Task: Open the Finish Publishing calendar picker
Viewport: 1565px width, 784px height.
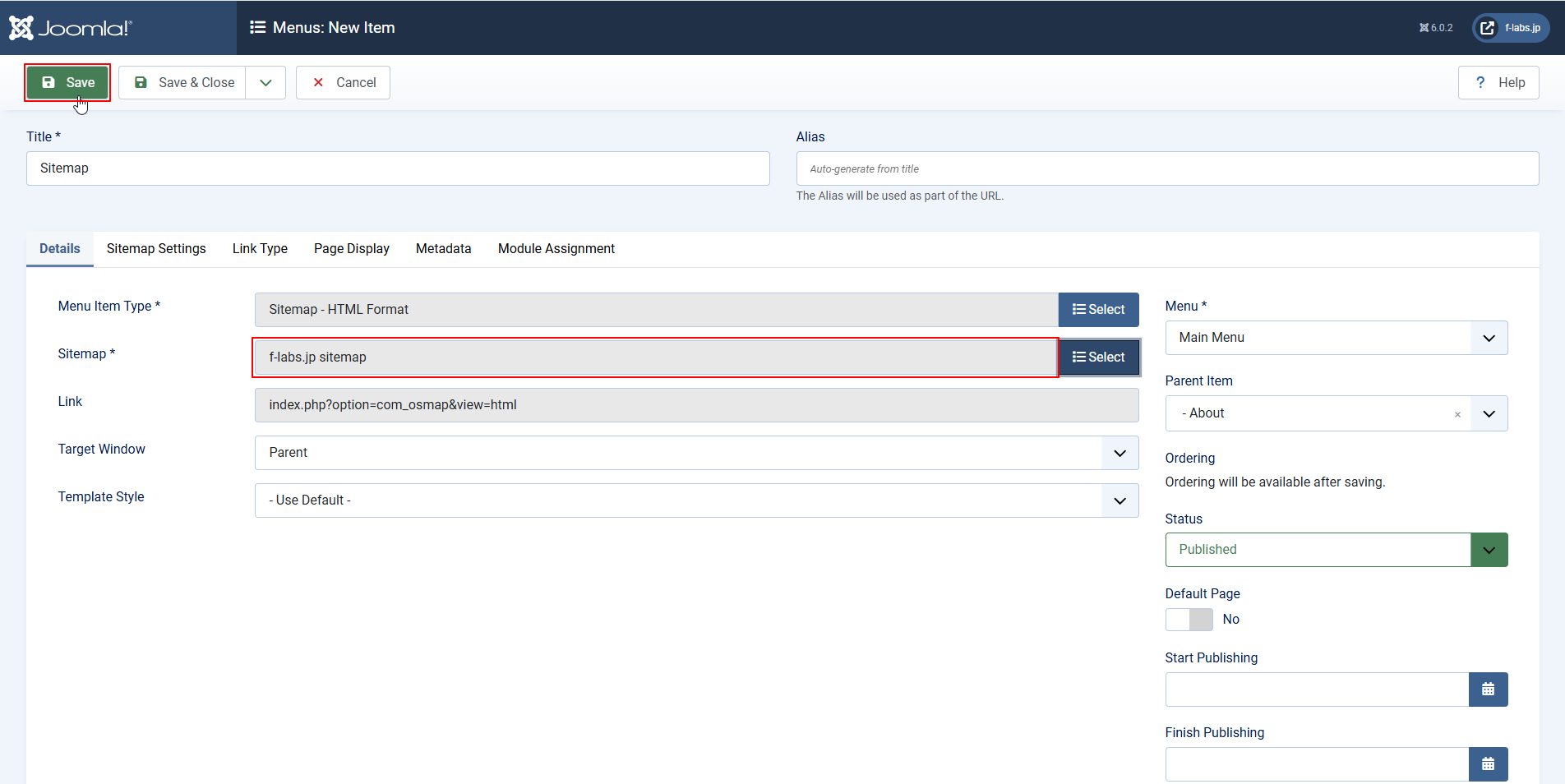Action: (1488, 764)
